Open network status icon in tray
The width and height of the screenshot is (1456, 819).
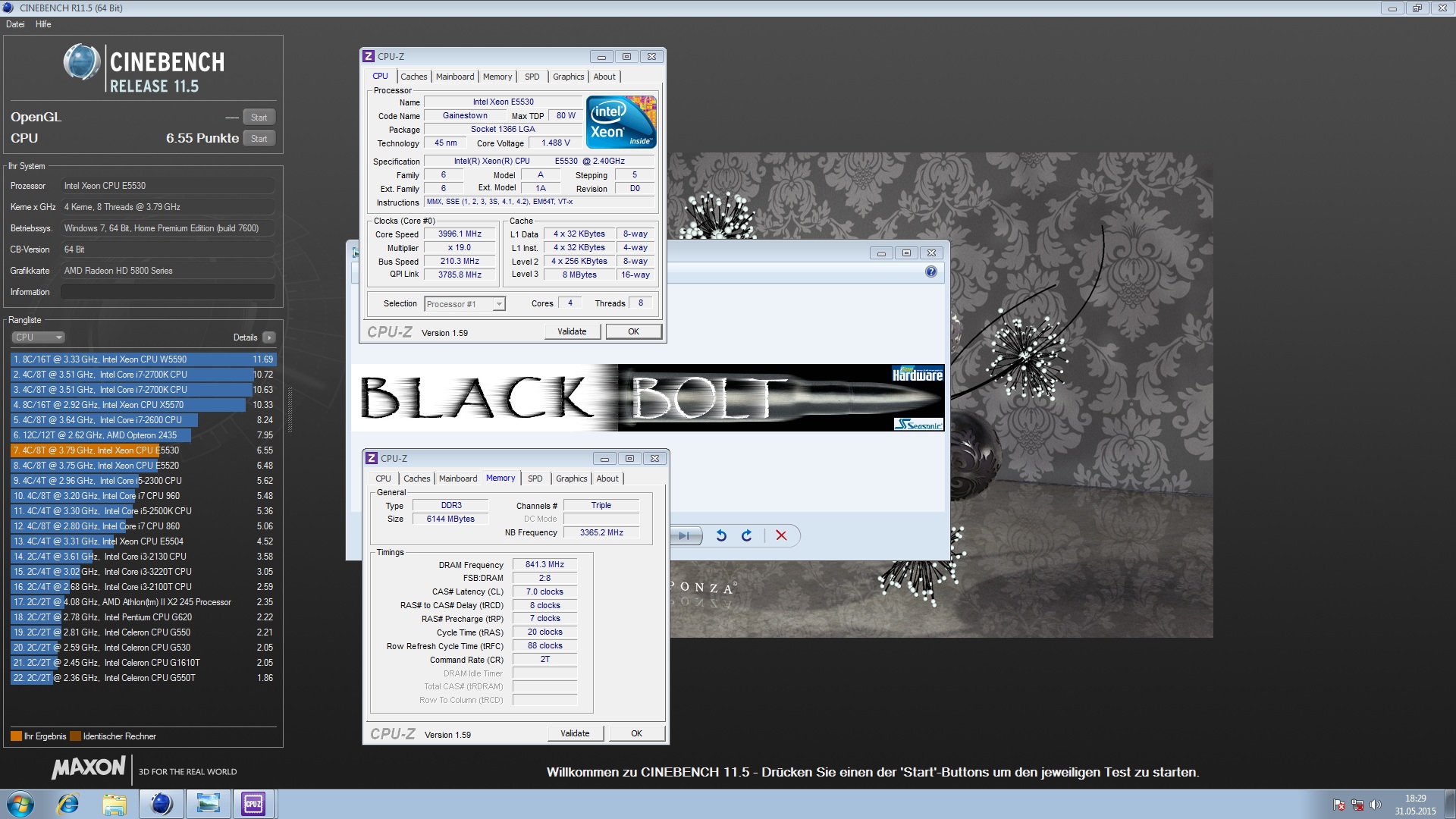(x=1357, y=805)
